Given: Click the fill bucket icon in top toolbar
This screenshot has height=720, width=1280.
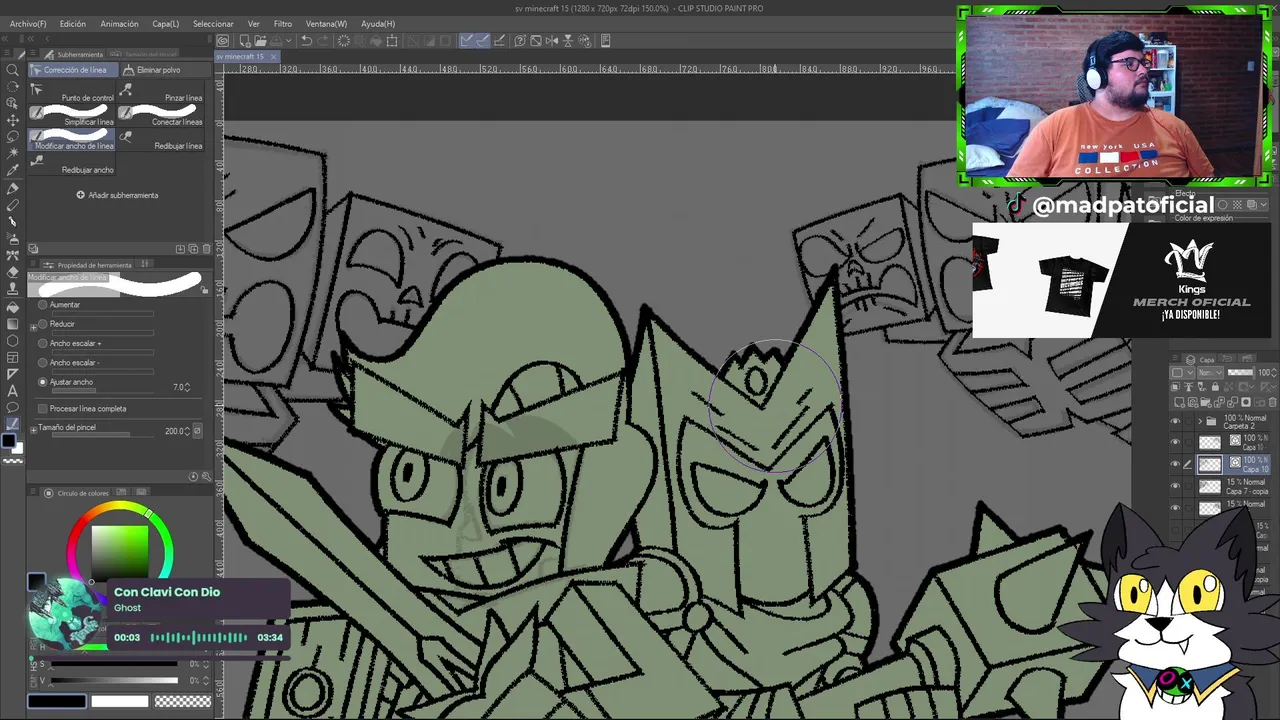Looking at the screenshot, I should (x=375, y=41).
